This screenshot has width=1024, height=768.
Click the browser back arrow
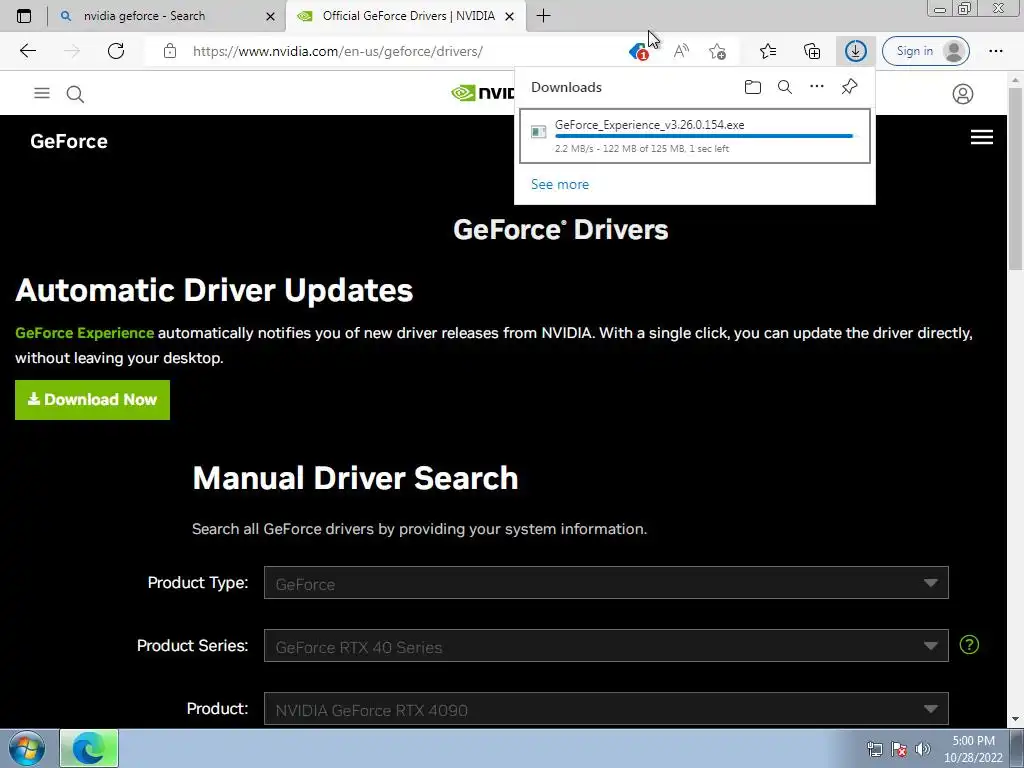[27, 51]
